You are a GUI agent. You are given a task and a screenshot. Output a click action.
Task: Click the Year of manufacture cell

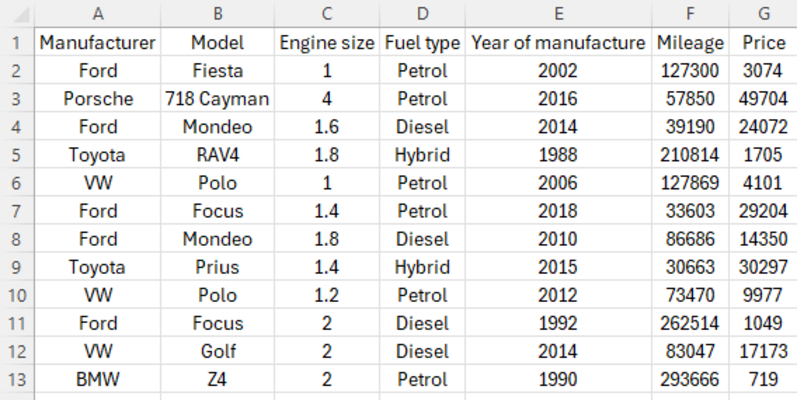click(558, 42)
